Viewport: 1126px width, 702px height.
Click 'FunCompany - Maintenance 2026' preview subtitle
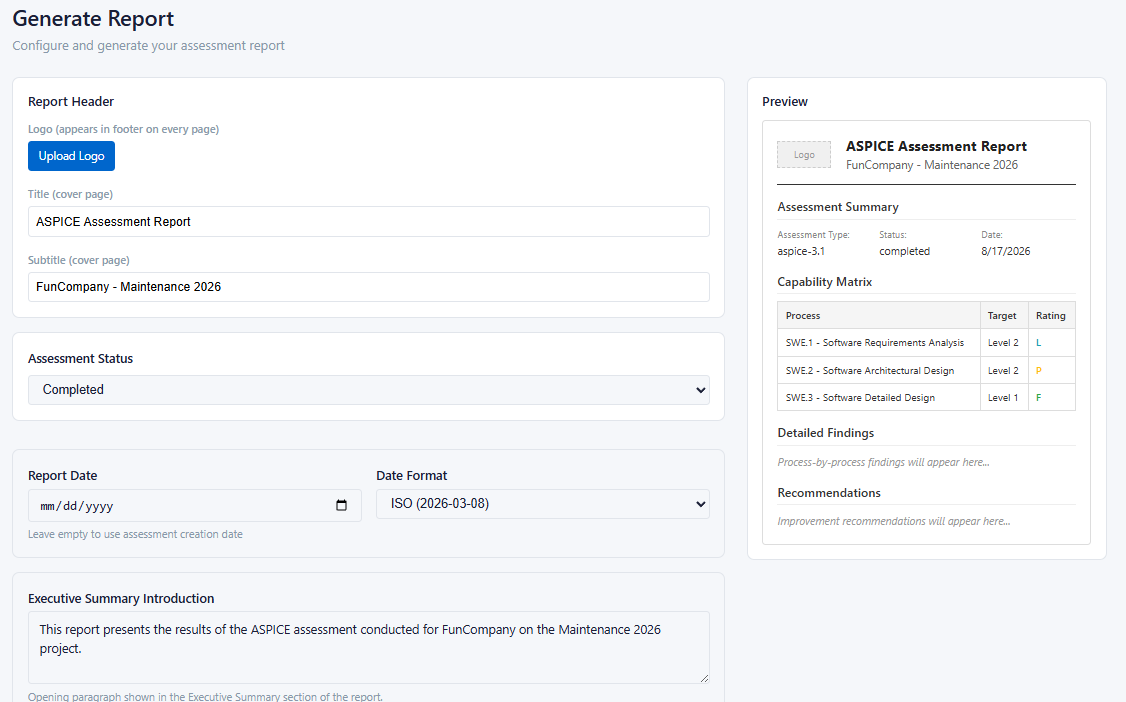tap(931, 165)
